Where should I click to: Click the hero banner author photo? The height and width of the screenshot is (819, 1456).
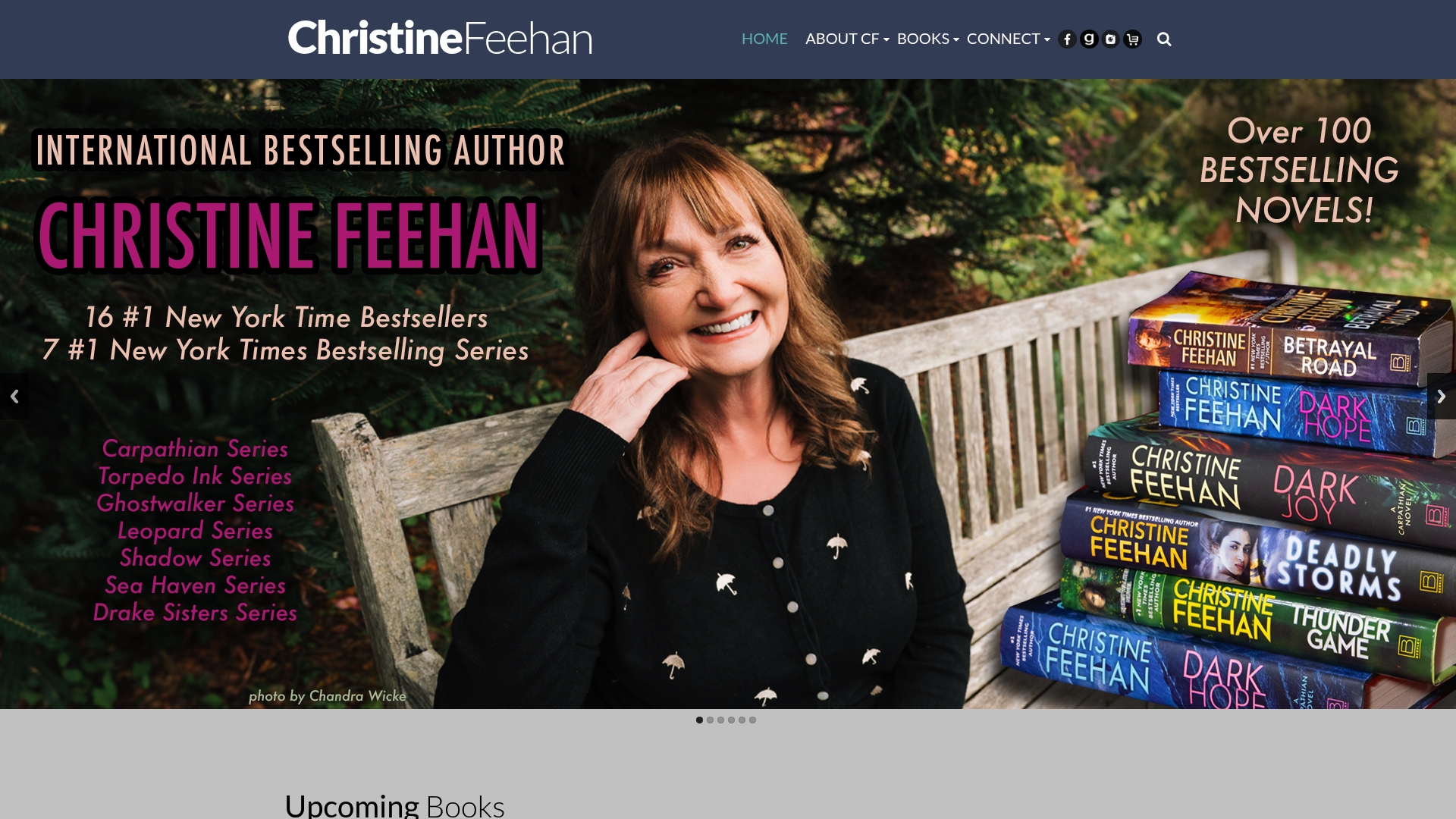click(x=728, y=394)
